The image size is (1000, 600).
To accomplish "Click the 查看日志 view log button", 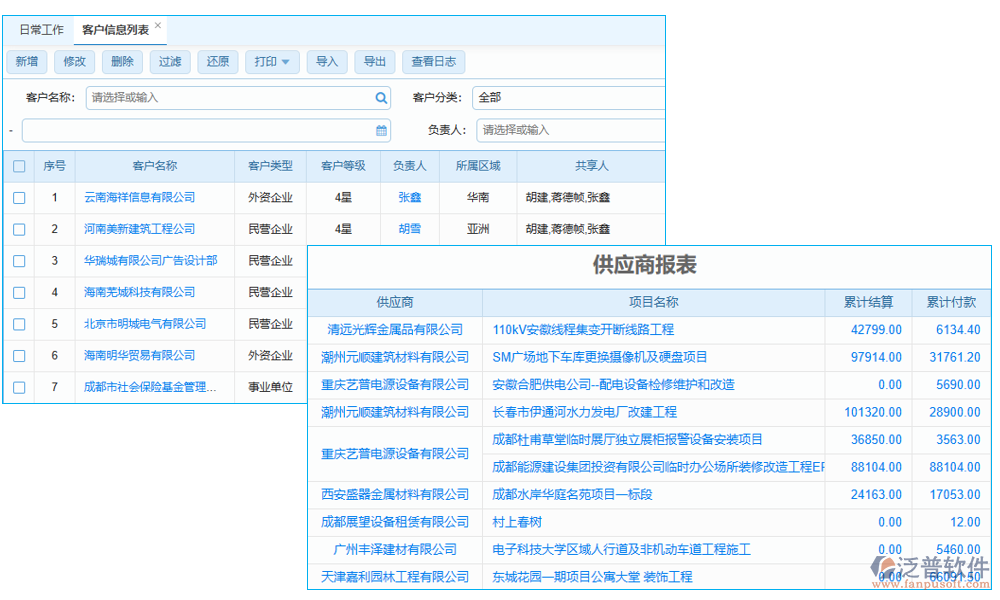I will tap(433, 61).
